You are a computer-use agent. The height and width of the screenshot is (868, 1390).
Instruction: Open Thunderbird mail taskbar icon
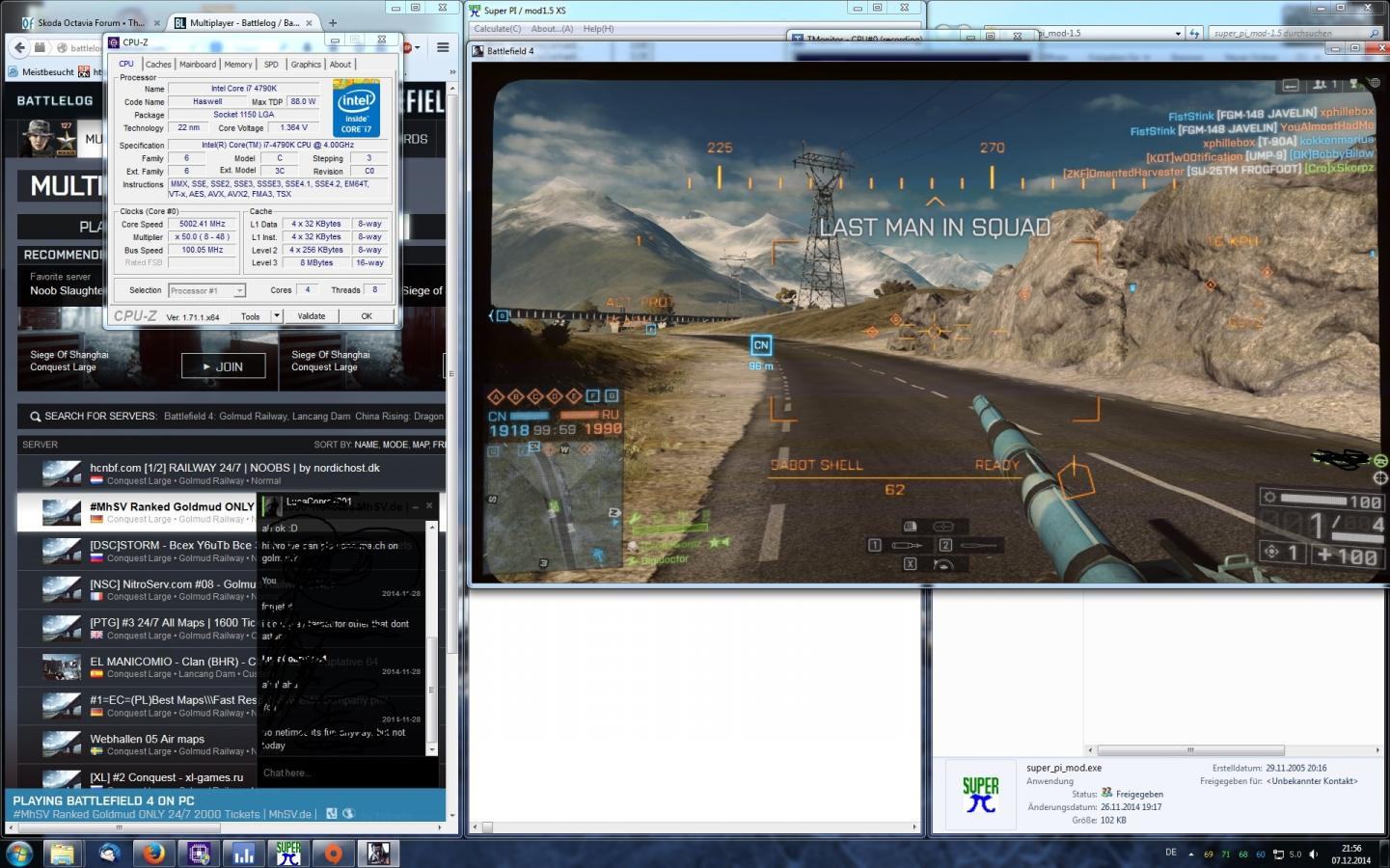(x=109, y=854)
